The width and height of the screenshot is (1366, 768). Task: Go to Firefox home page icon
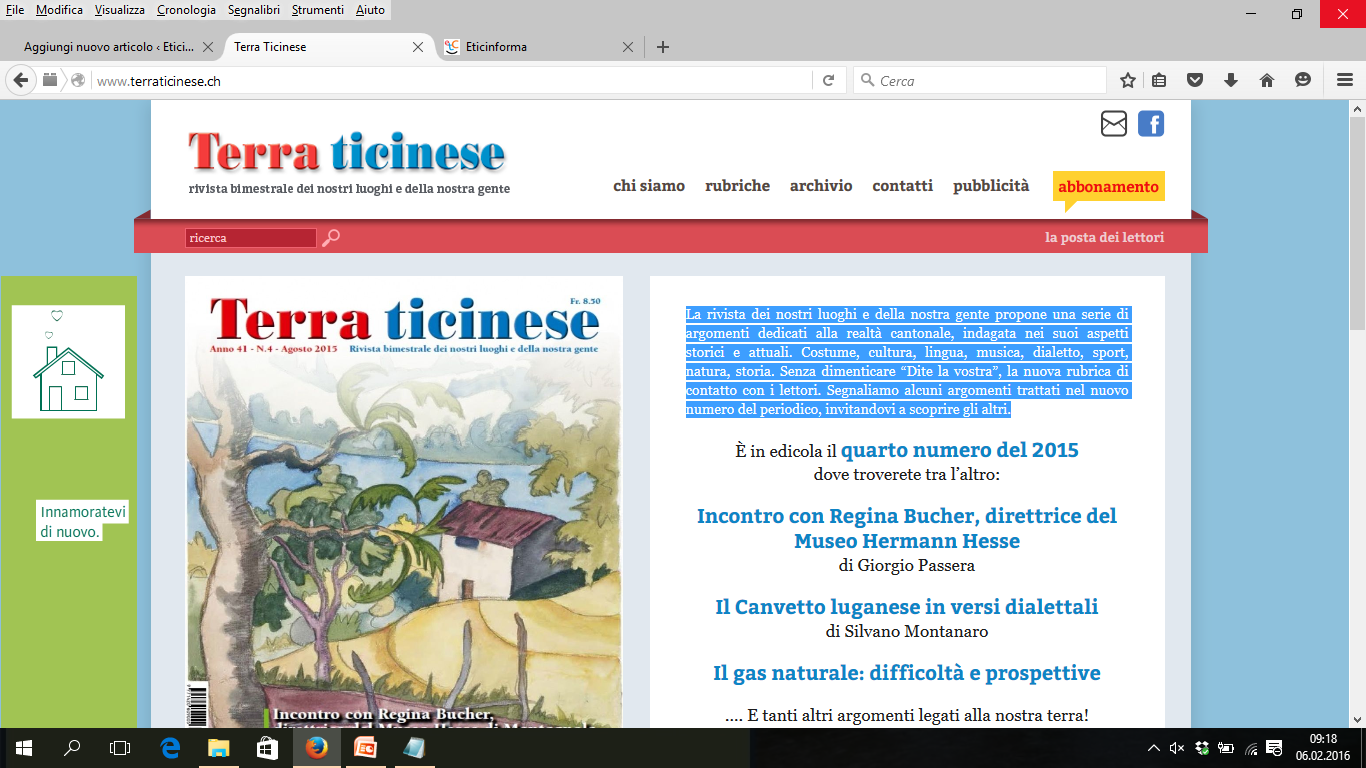pos(1267,81)
